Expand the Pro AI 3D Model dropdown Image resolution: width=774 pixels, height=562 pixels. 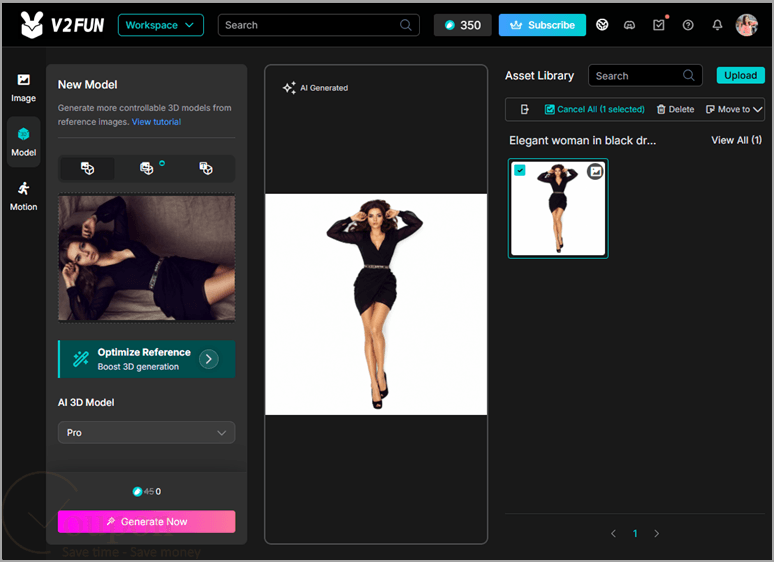[x=147, y=432]
